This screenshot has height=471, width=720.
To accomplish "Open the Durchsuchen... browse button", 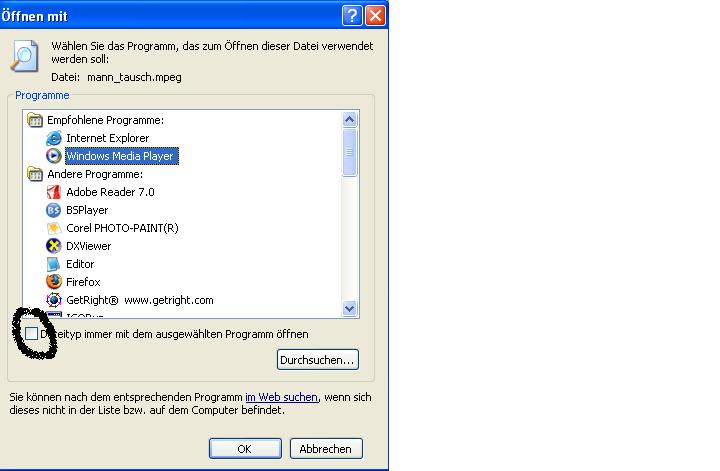I will [318, 359].
